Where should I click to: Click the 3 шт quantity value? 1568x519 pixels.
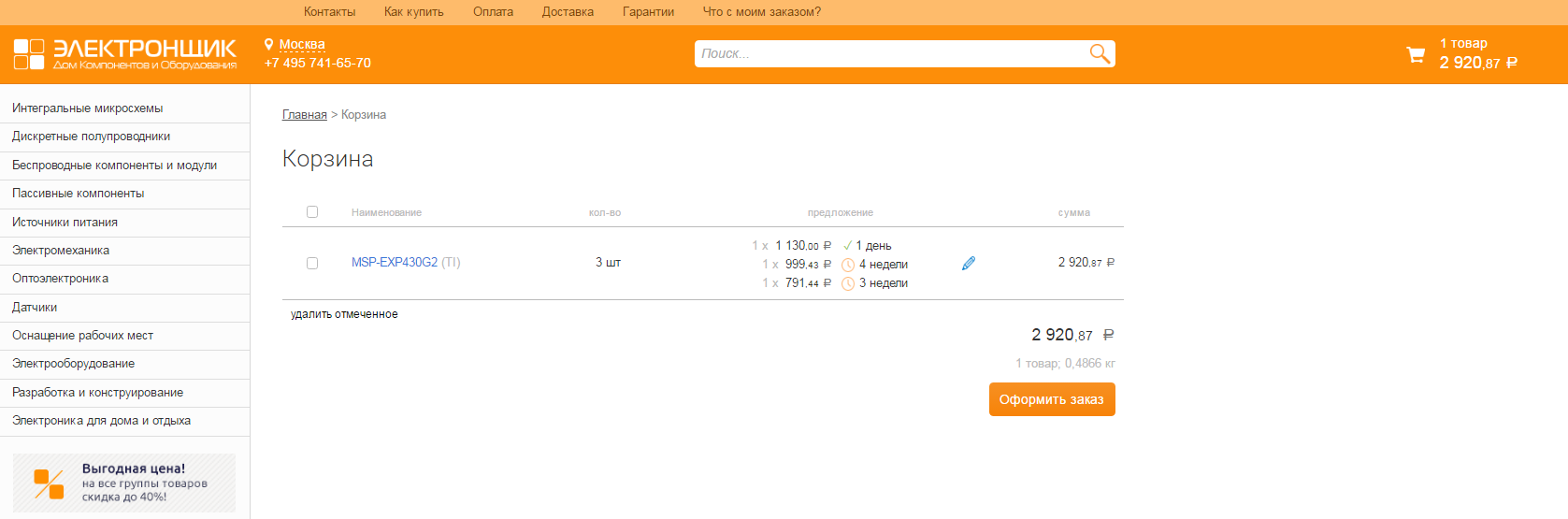click(x=608, y=263)
